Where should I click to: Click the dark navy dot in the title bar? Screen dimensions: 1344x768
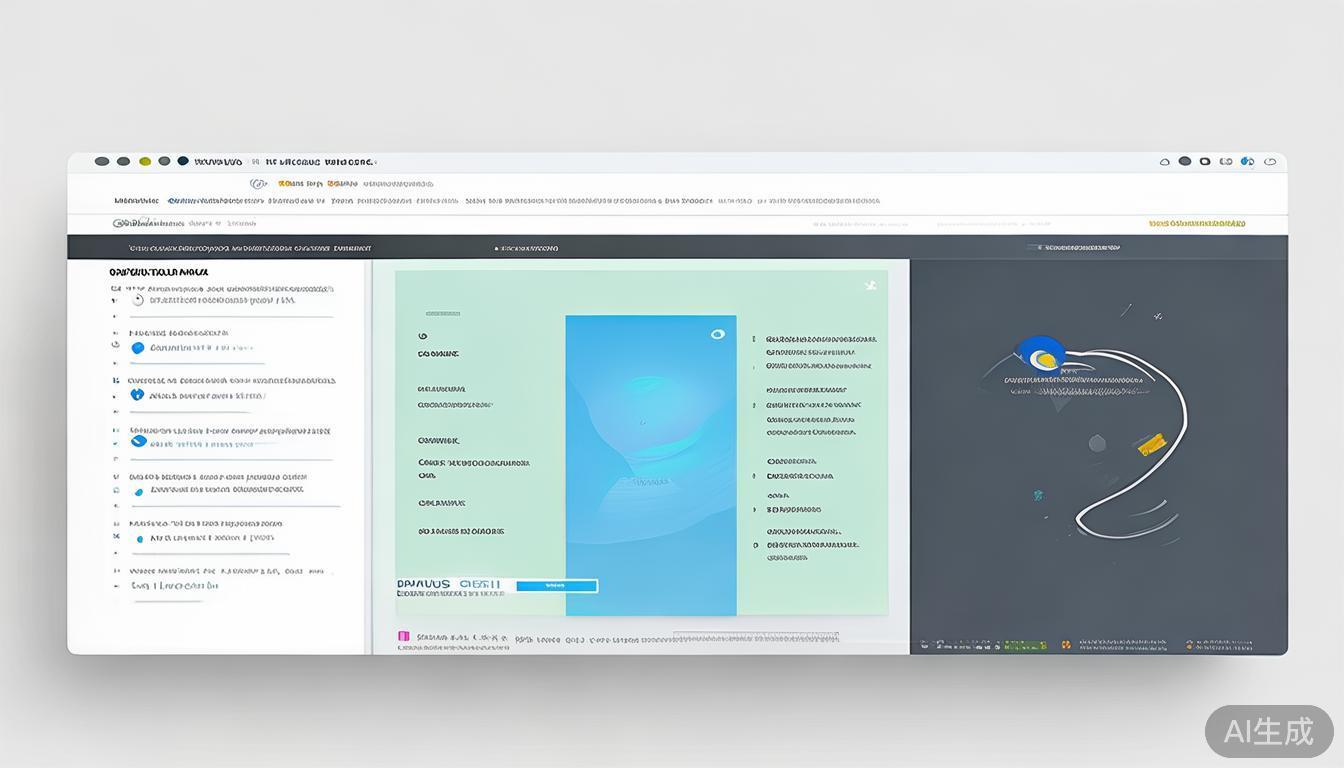(x=183, y=161)
